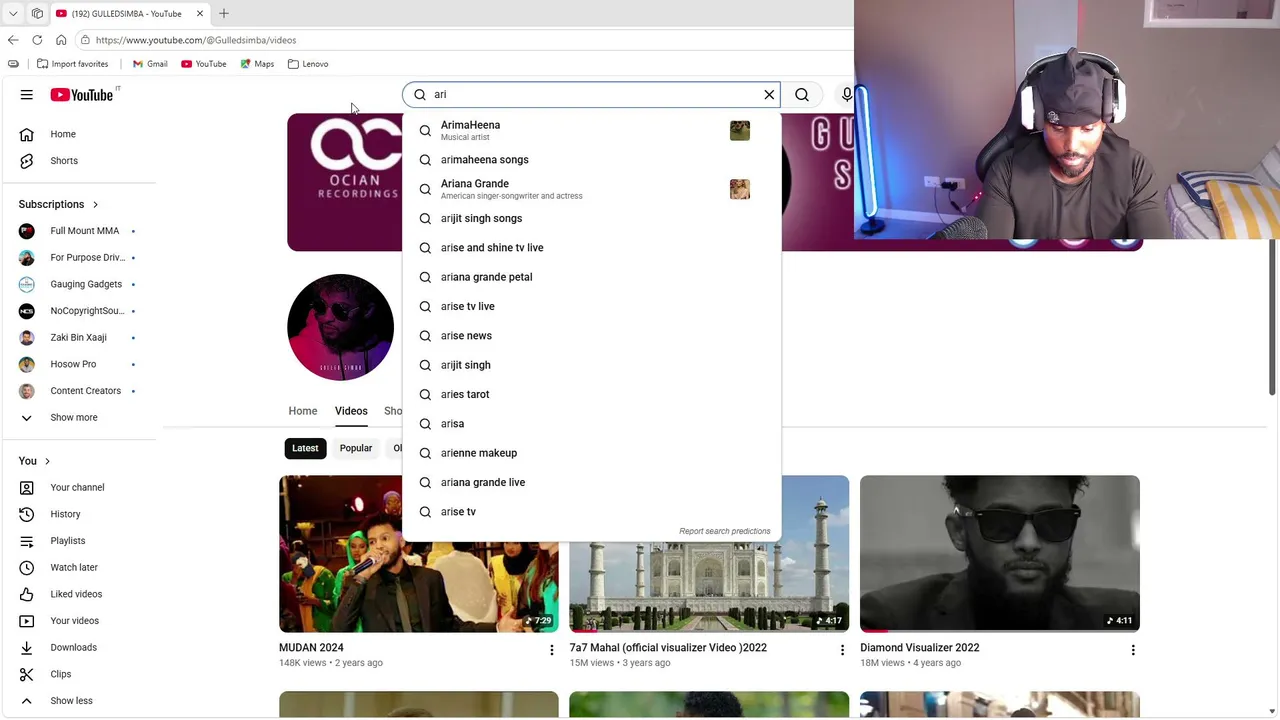This screenshot has width=1280, height=720.
Task: Click Report search predictions link
Action: tap(725, 531)
